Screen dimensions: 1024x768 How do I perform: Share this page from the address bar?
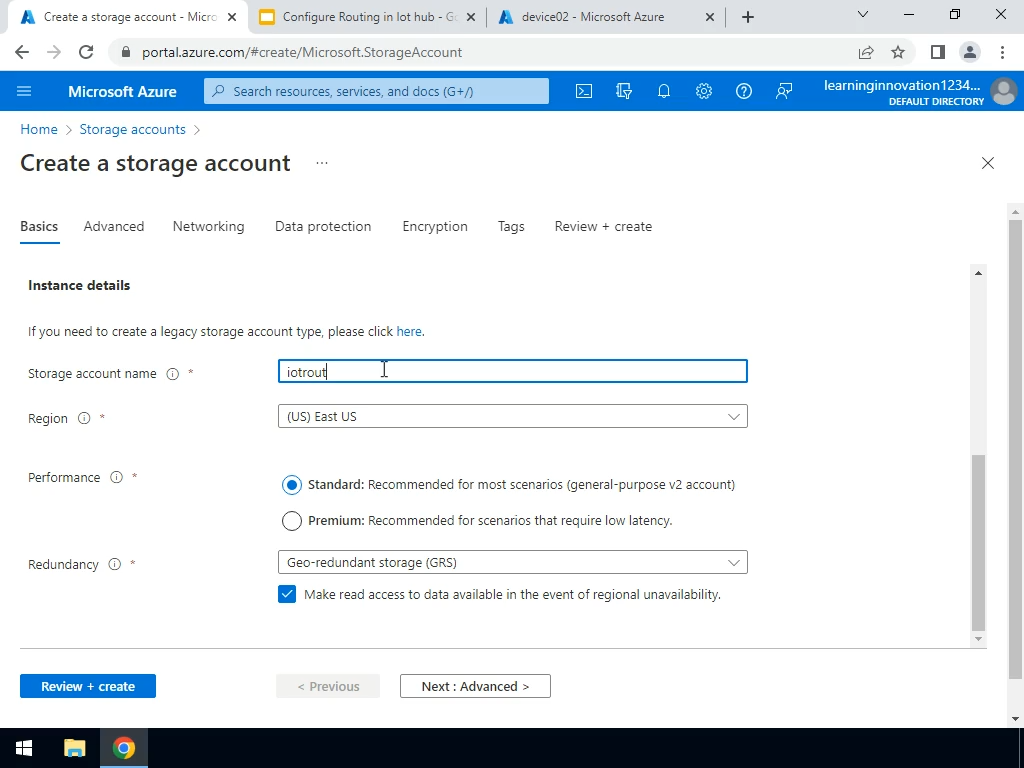click(x=866, y=52)
